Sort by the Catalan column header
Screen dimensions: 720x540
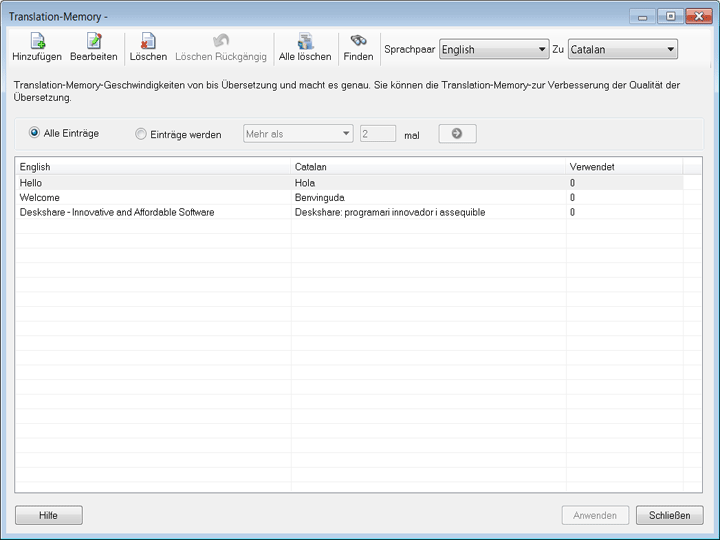point(428,167)
